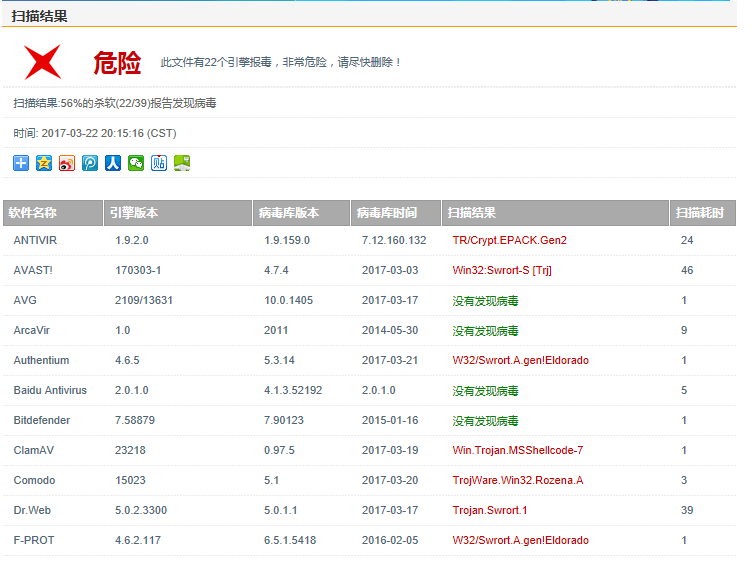Click engine version 170303-1
Image resolution: width=752 pixels, height=561 pixels.
(138, 270)
